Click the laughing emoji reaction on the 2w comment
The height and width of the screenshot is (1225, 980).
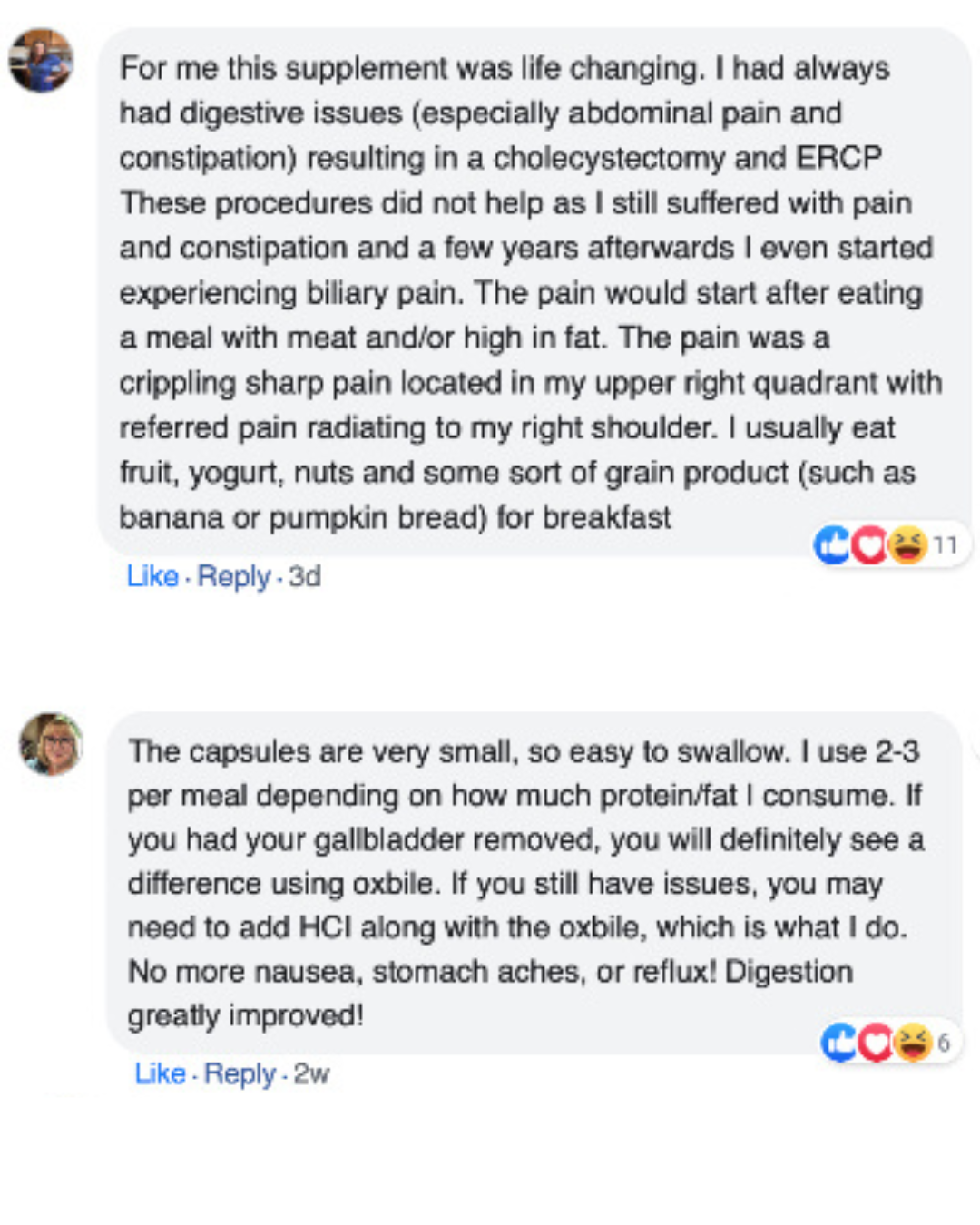(x=912, y=1043)
